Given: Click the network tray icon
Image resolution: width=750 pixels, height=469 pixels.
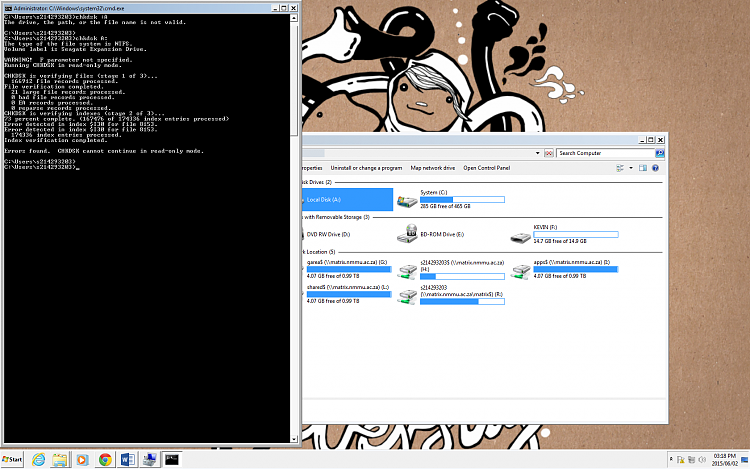Looking at the screenshot, I should pyautogui.click(x=691, y=460).
